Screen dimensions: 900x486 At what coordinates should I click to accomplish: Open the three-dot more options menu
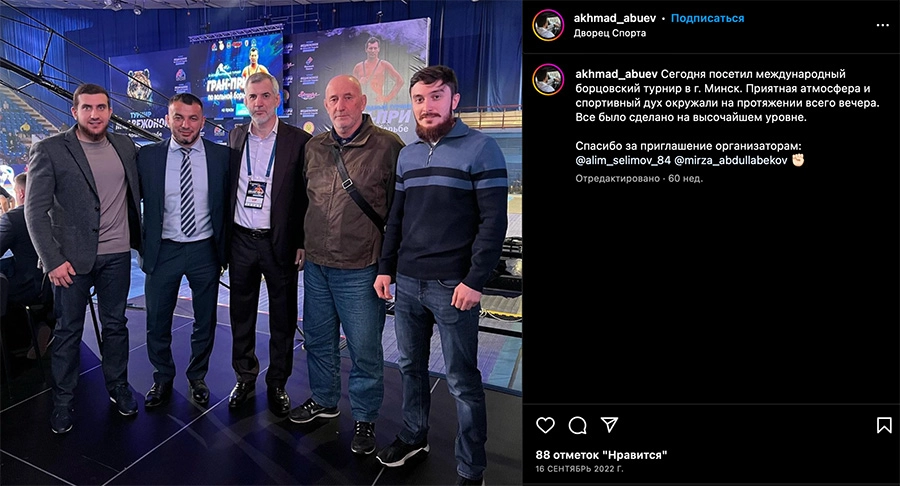point(882,25)
